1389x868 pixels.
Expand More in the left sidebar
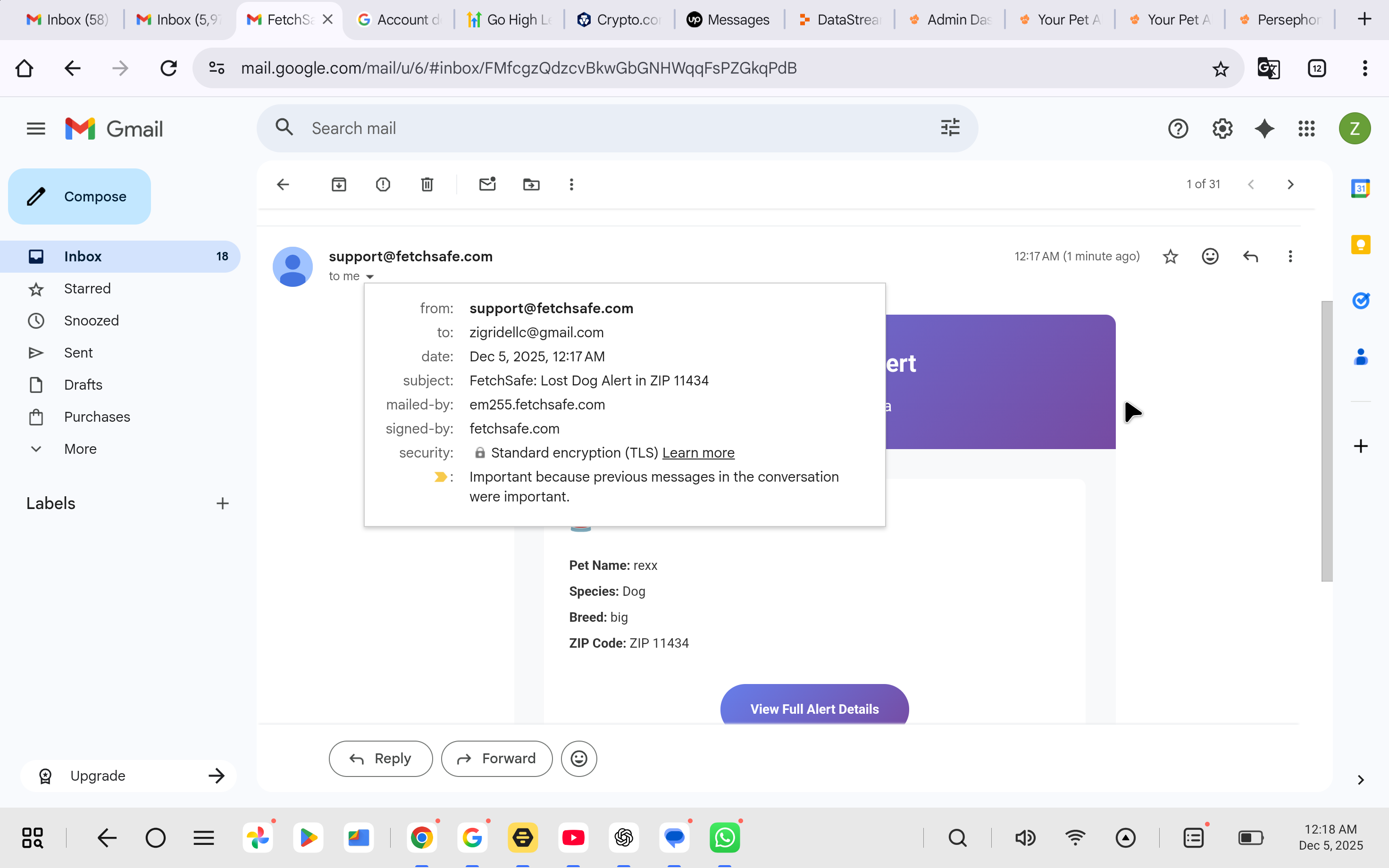pos(80,449)
